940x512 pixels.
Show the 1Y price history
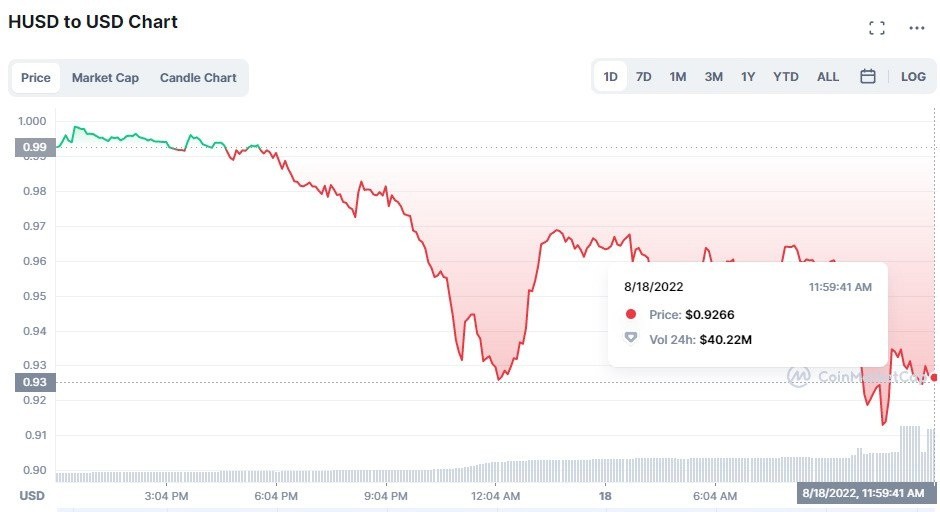click(748, 77)
